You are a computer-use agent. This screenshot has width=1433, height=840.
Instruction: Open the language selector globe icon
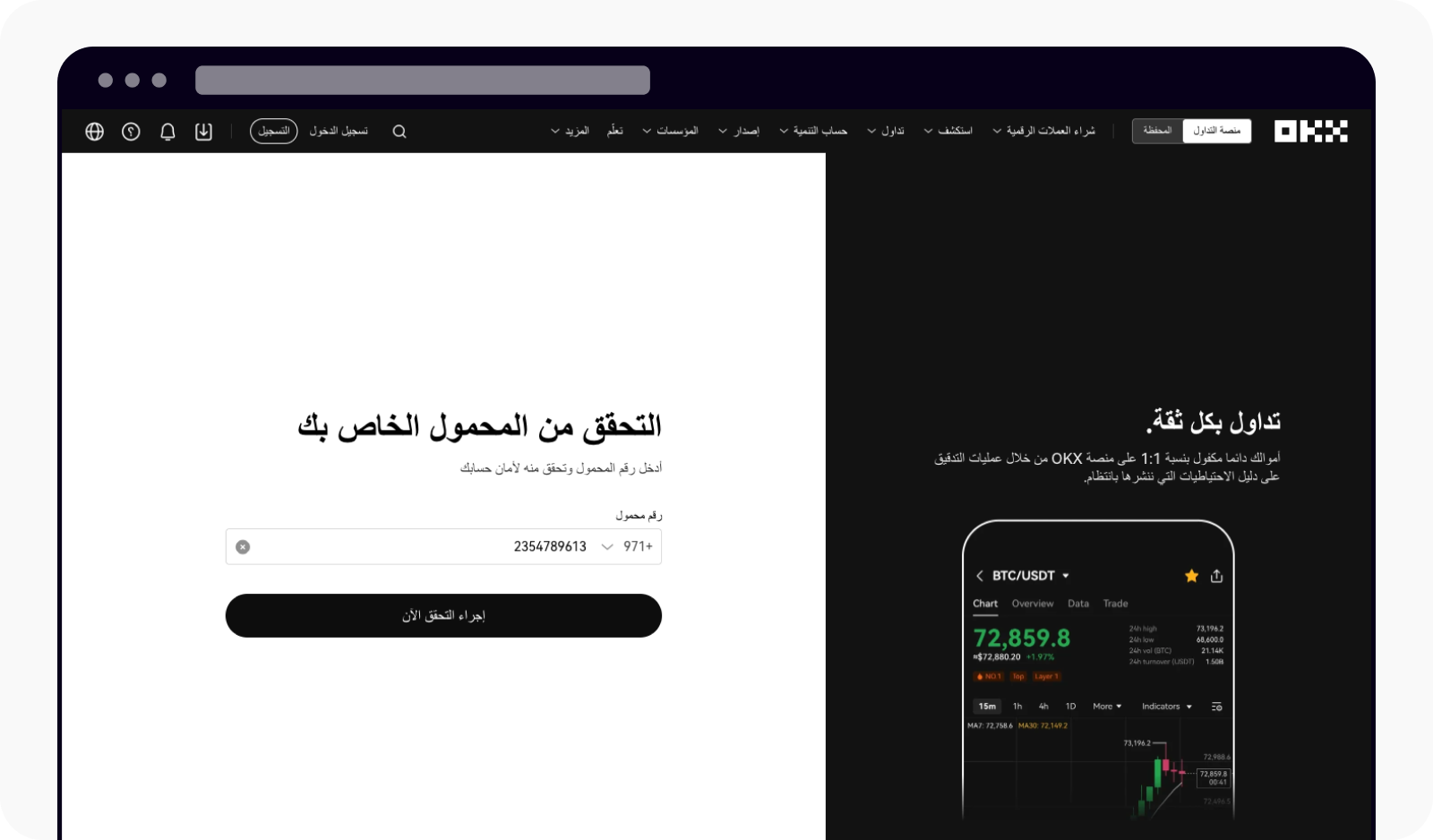[x=93, y=131]
